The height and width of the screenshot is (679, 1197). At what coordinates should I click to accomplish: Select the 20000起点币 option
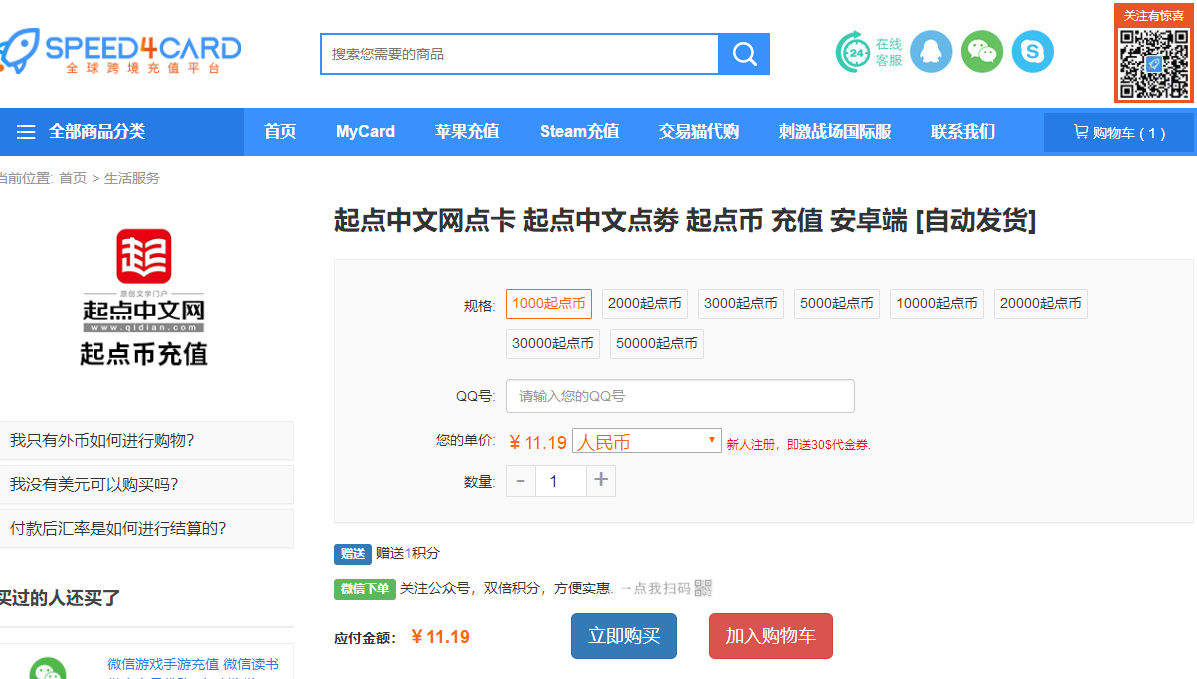click(1041, 303)
